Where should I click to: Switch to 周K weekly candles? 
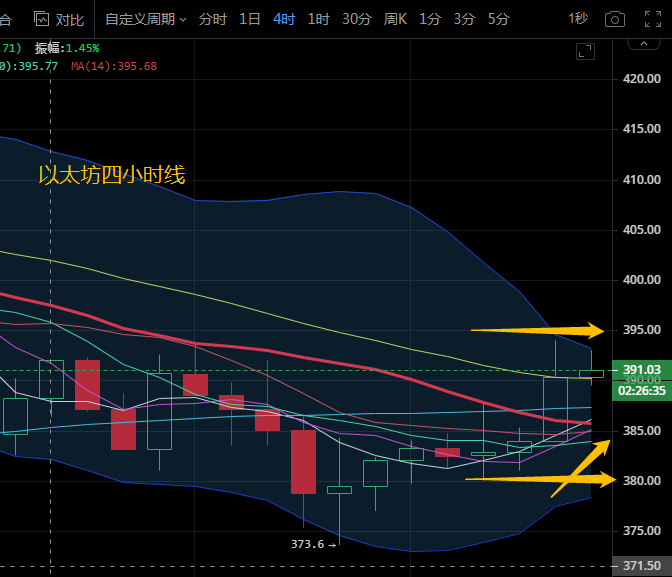coord(395,19)
